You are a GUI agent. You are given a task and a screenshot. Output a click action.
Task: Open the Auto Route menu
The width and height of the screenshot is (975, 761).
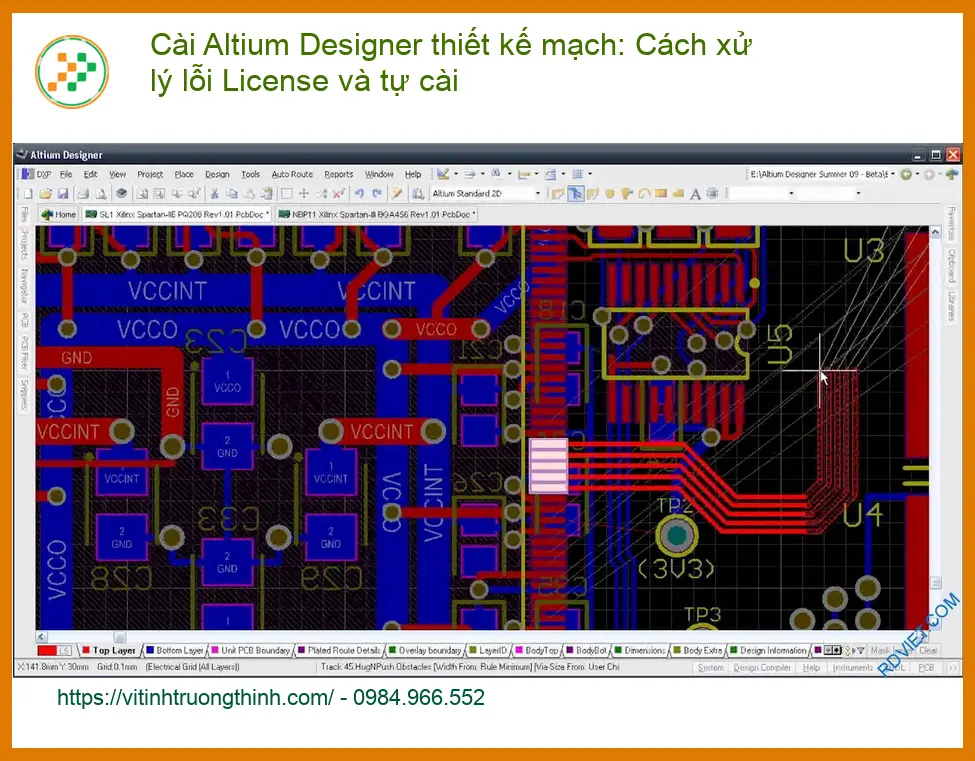tap(292, 175)
